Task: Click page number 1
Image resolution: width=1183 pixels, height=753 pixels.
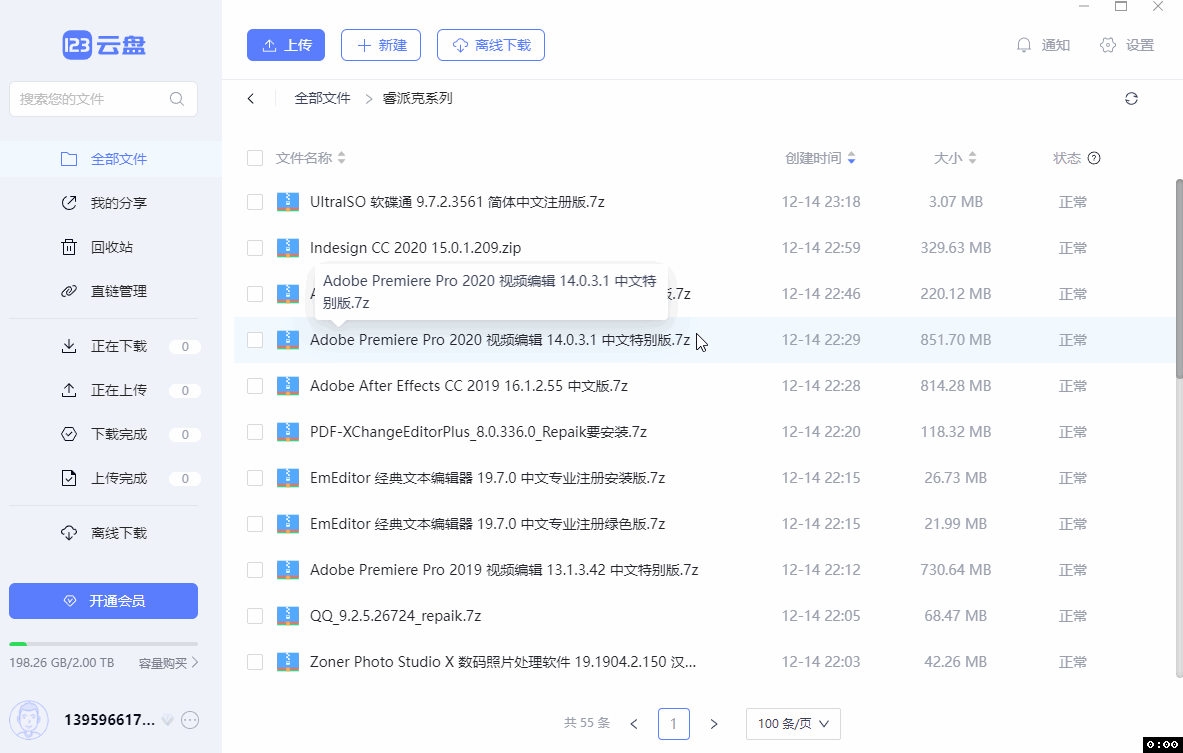Action: pyautogui.click(x=674, y=724)
